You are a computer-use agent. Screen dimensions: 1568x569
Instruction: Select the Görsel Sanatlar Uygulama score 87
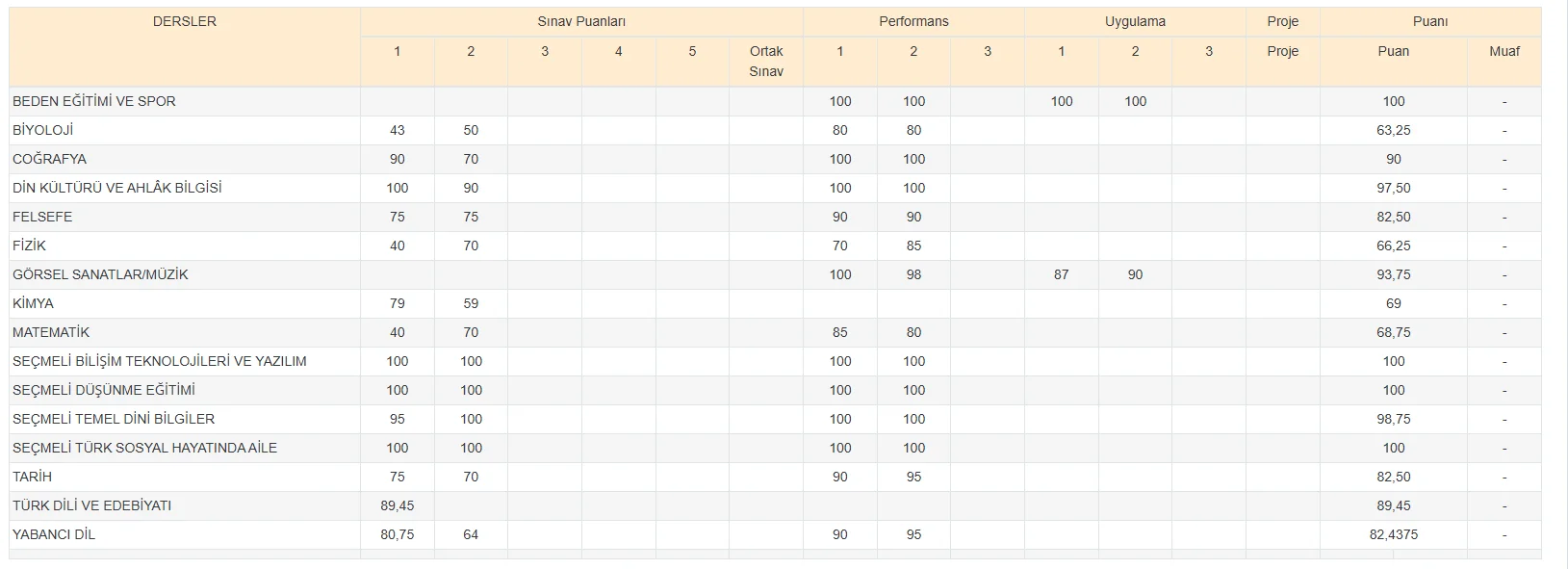pos(1061,274)
